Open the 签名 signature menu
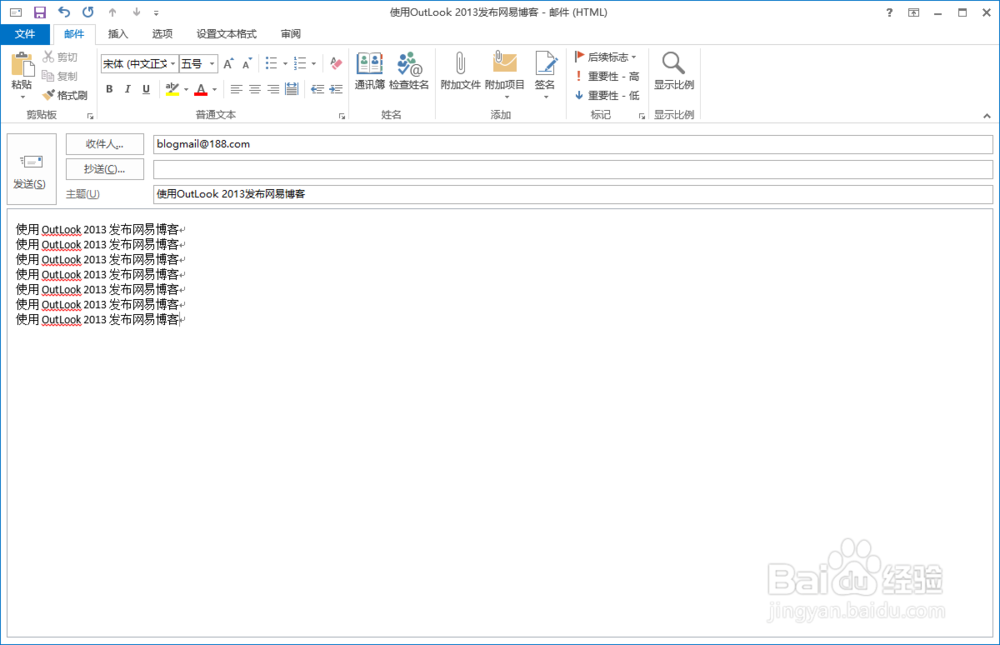Image resolution: width=1000 pixels, height=645 pixels. point(545,75)
